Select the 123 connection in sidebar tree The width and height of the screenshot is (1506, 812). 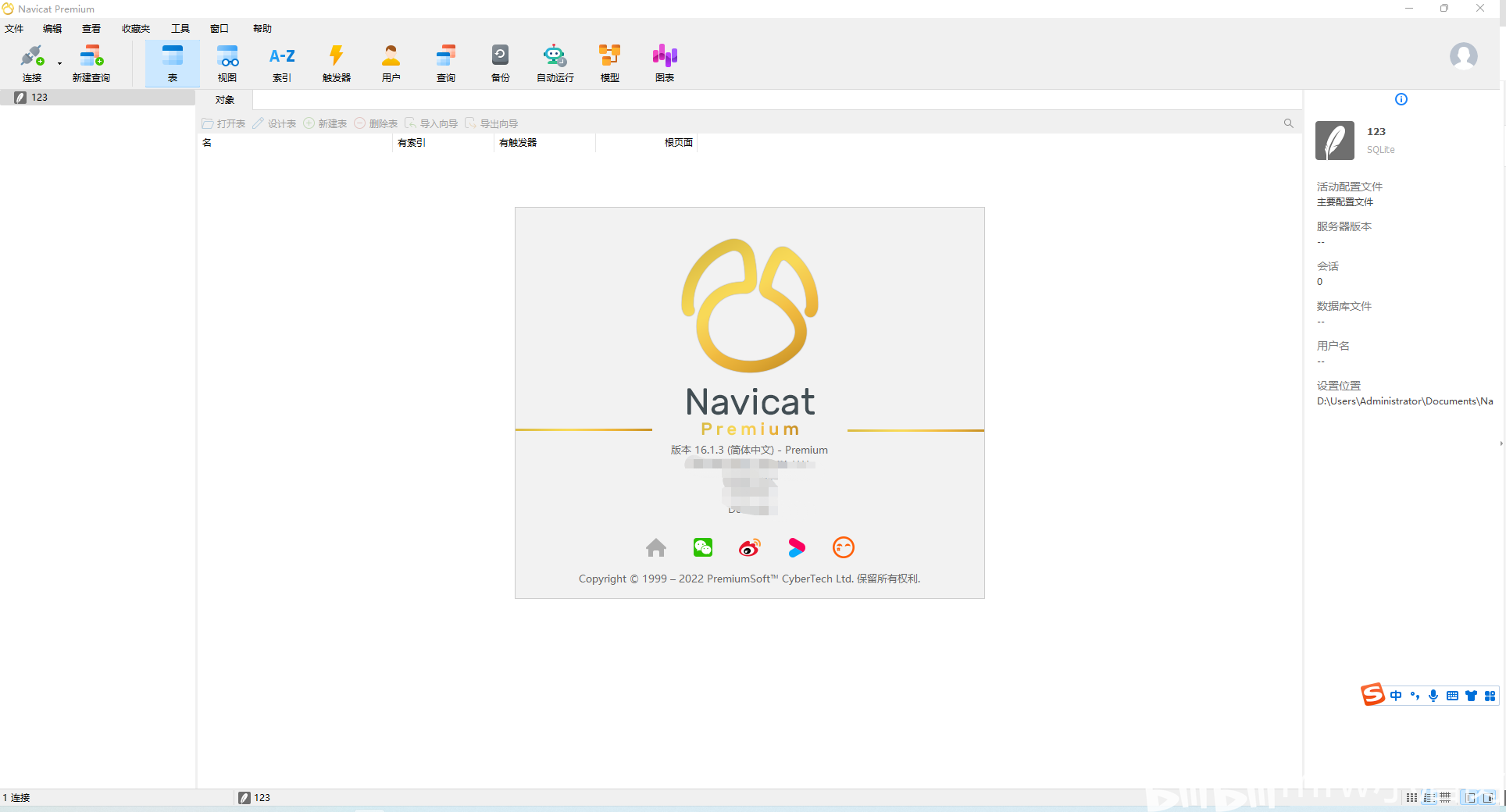pos(98,98)
